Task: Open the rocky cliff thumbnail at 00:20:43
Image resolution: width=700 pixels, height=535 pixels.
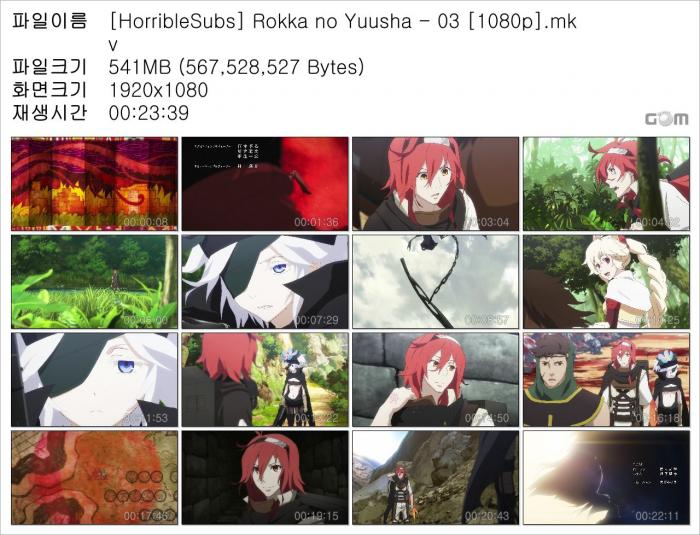Action: 436,477
